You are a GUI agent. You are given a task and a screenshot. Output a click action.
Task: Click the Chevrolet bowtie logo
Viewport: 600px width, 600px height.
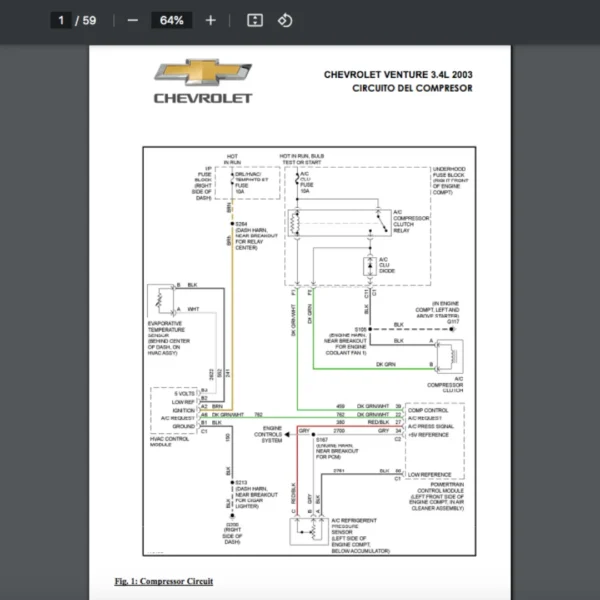click(x=203, y=72)
